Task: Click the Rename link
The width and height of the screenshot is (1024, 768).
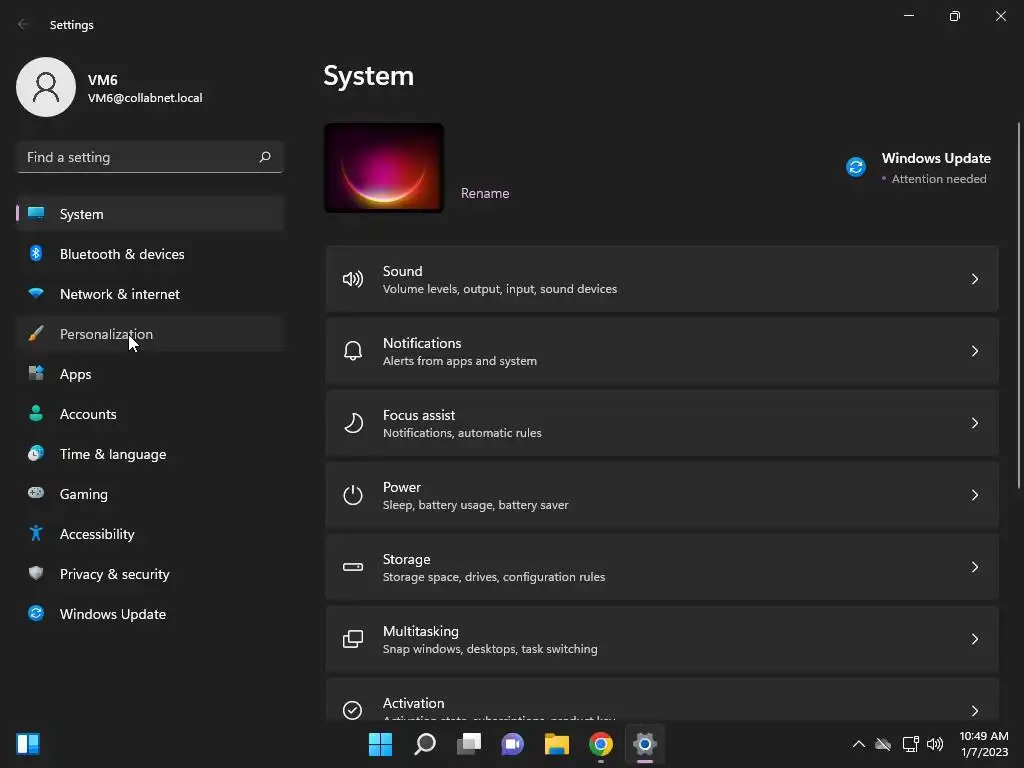Action: 485,193
